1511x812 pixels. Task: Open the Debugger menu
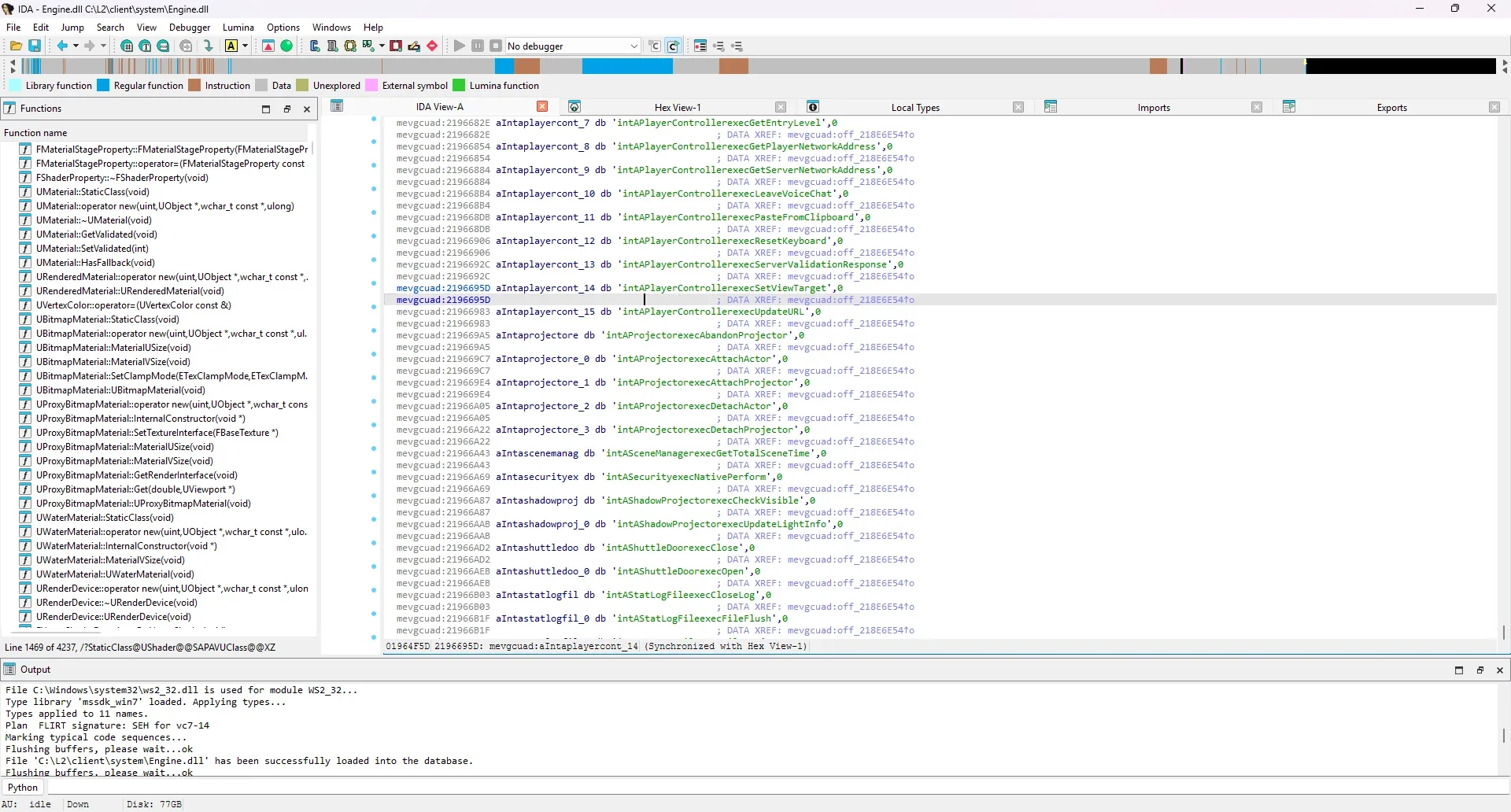pyautogui.click(x=190, y=27)
